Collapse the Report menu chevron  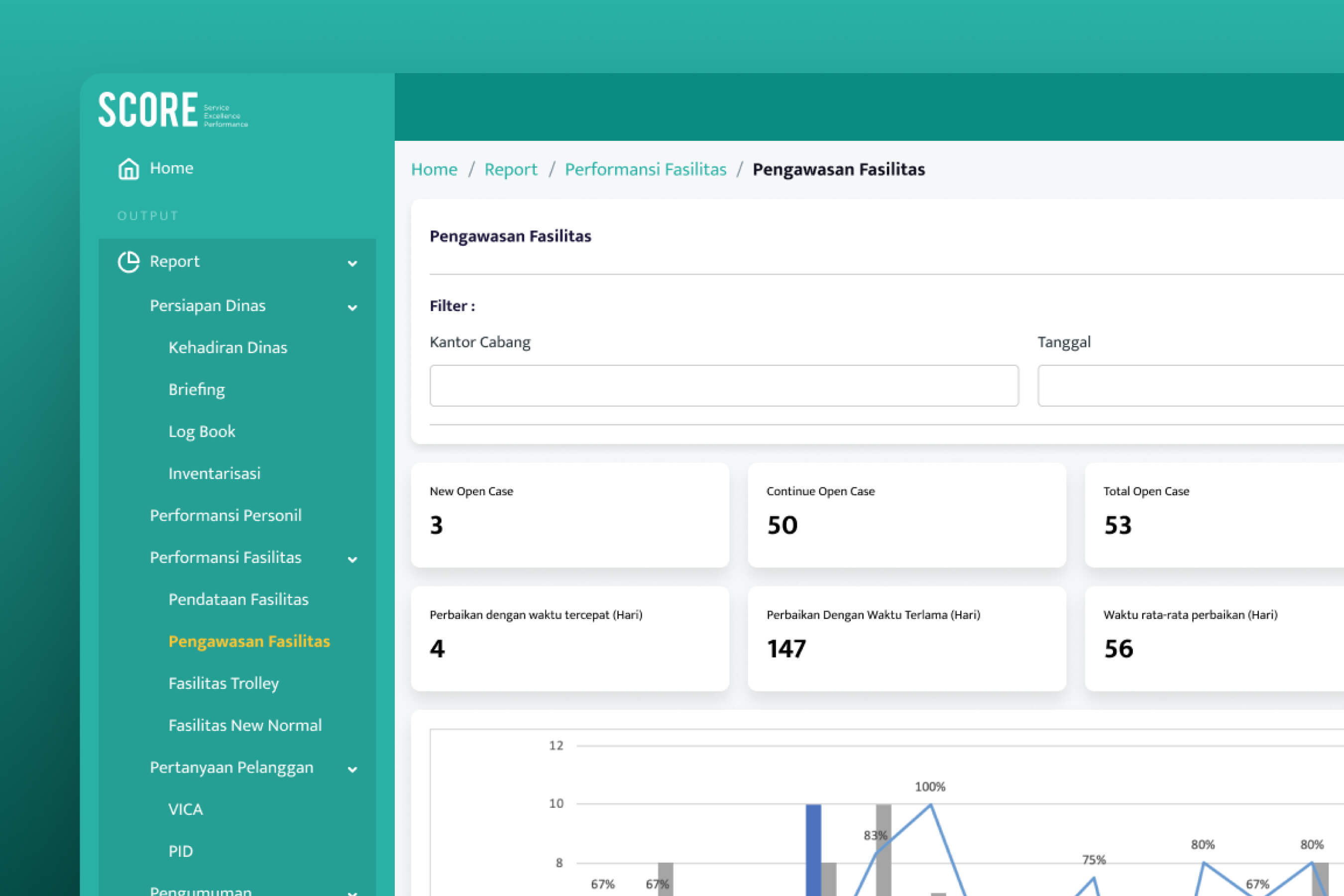(352, 263)
